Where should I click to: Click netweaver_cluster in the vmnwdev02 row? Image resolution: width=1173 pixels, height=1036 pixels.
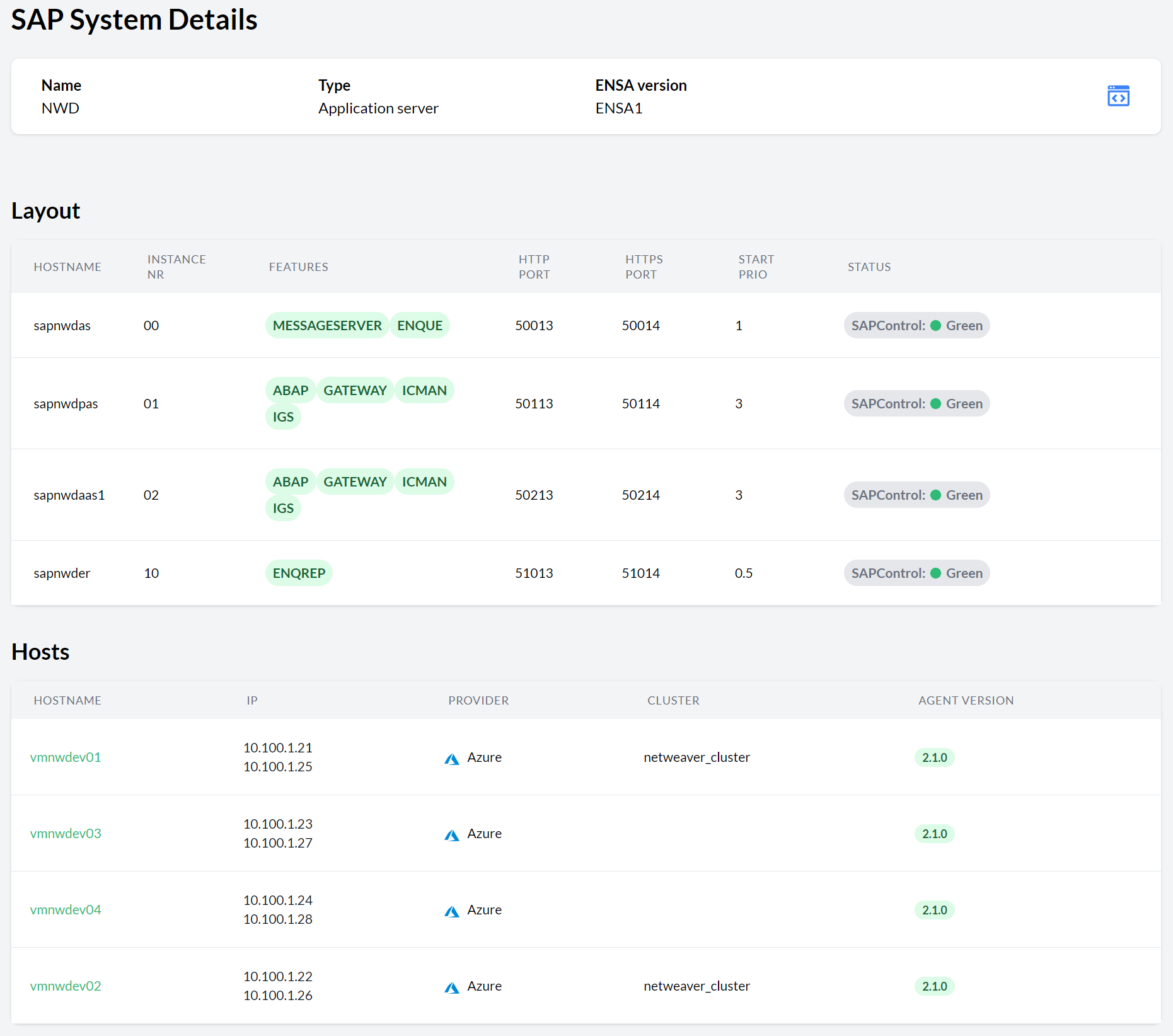(x=696, y=986)
